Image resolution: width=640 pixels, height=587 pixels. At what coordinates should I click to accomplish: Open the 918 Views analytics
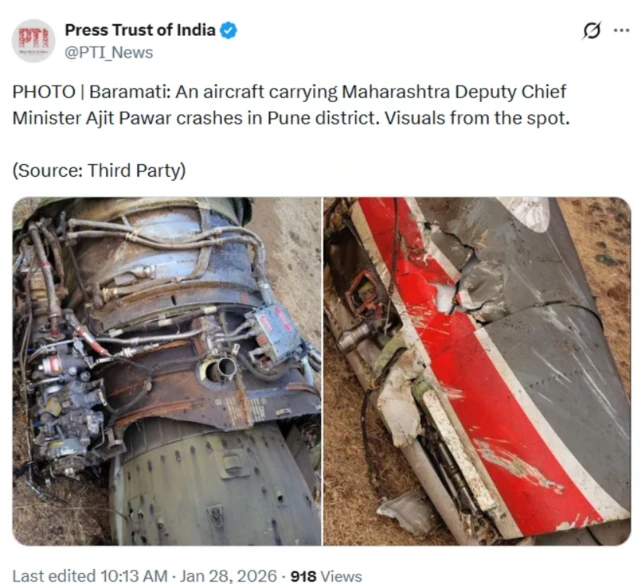(x=326, y=576)
